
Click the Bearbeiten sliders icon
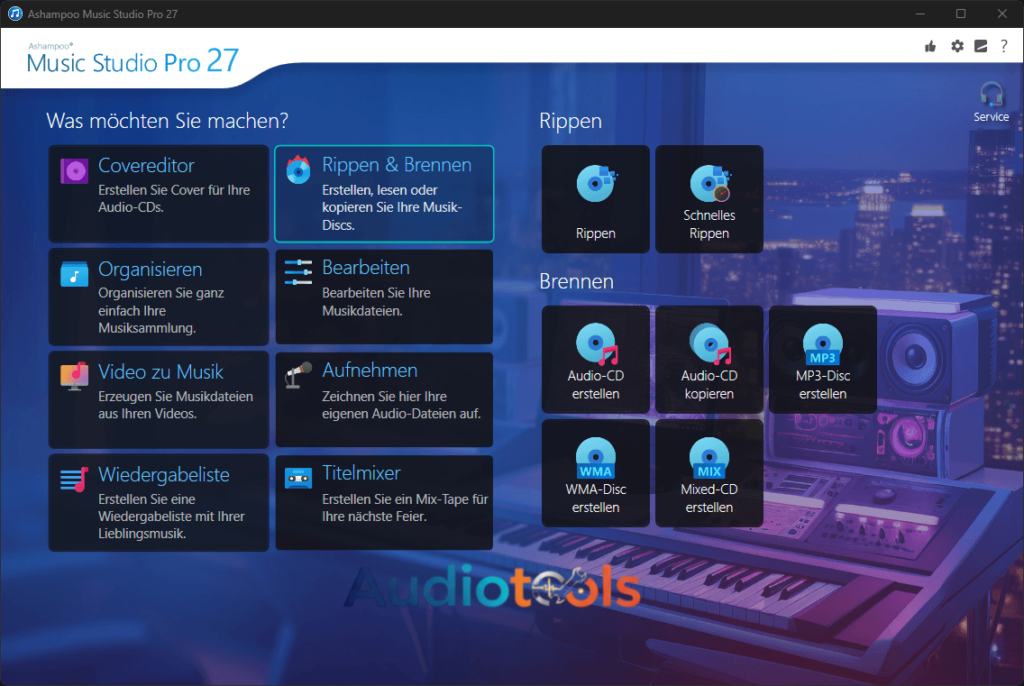click(x=298, y=272)
